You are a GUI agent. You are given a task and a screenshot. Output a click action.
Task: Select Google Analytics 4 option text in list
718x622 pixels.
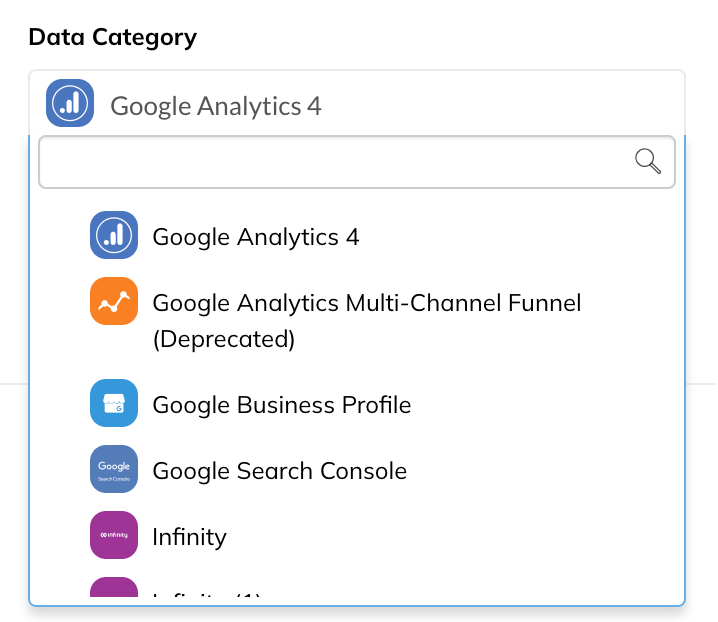coord(256,237)
